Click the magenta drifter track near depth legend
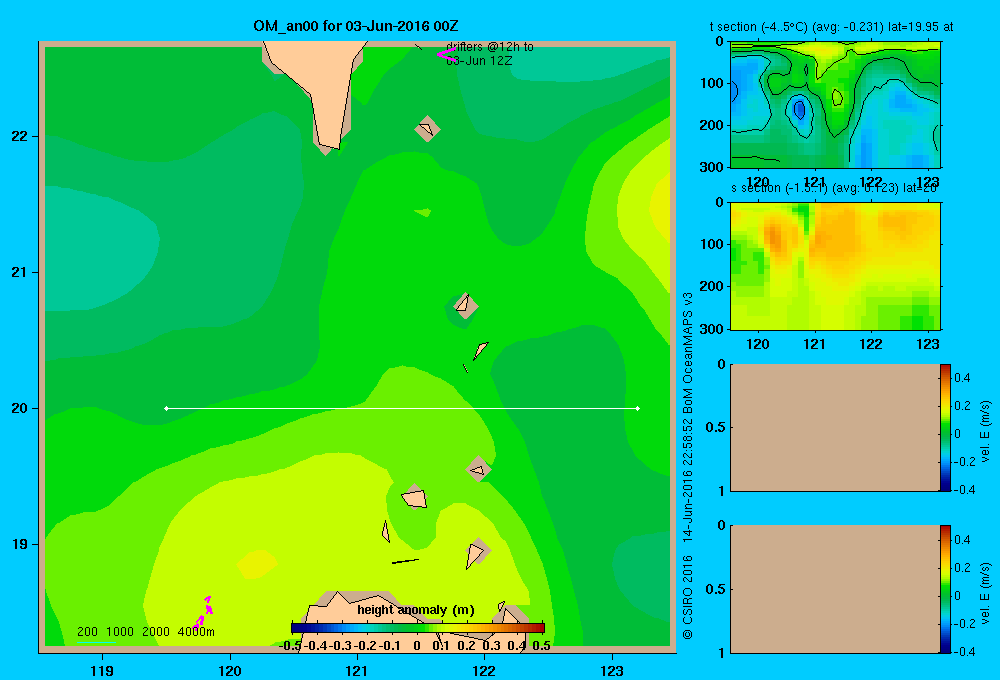 [x=204, y=612]
